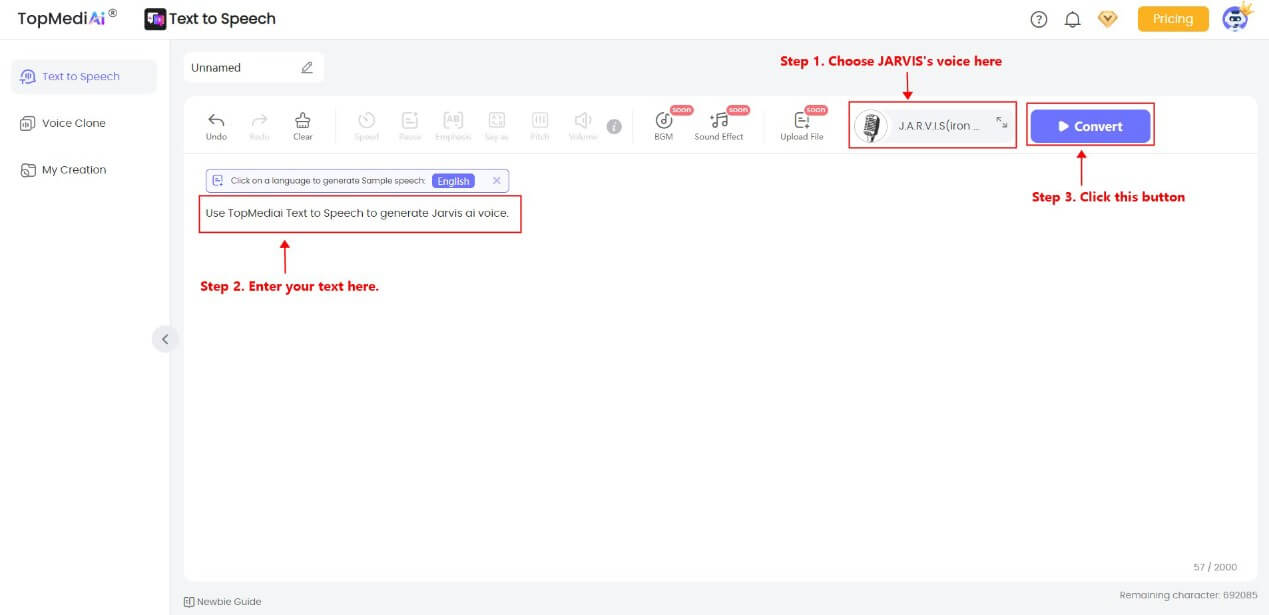The width and height of the screenshot is (1269, 615).
Task: Open the BGM option
Action: pos(664,126)
